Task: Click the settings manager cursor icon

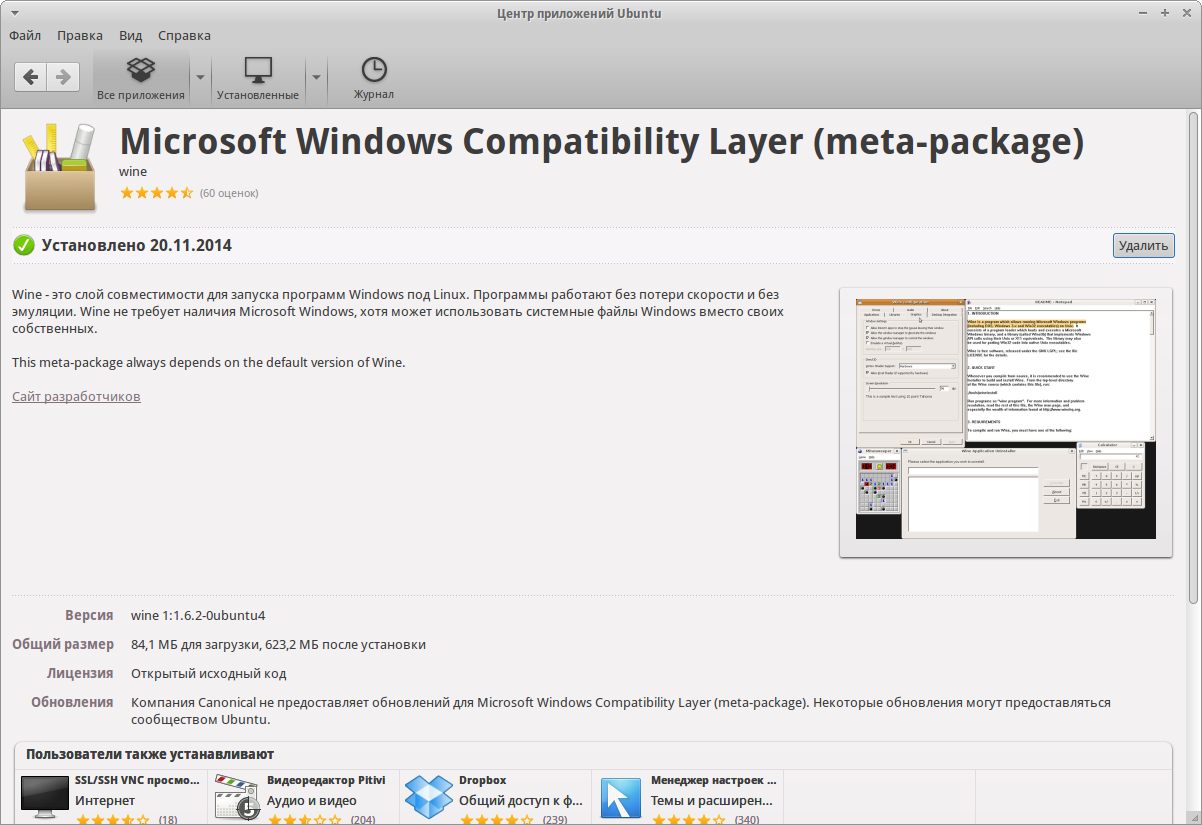Action: point(621,798)
